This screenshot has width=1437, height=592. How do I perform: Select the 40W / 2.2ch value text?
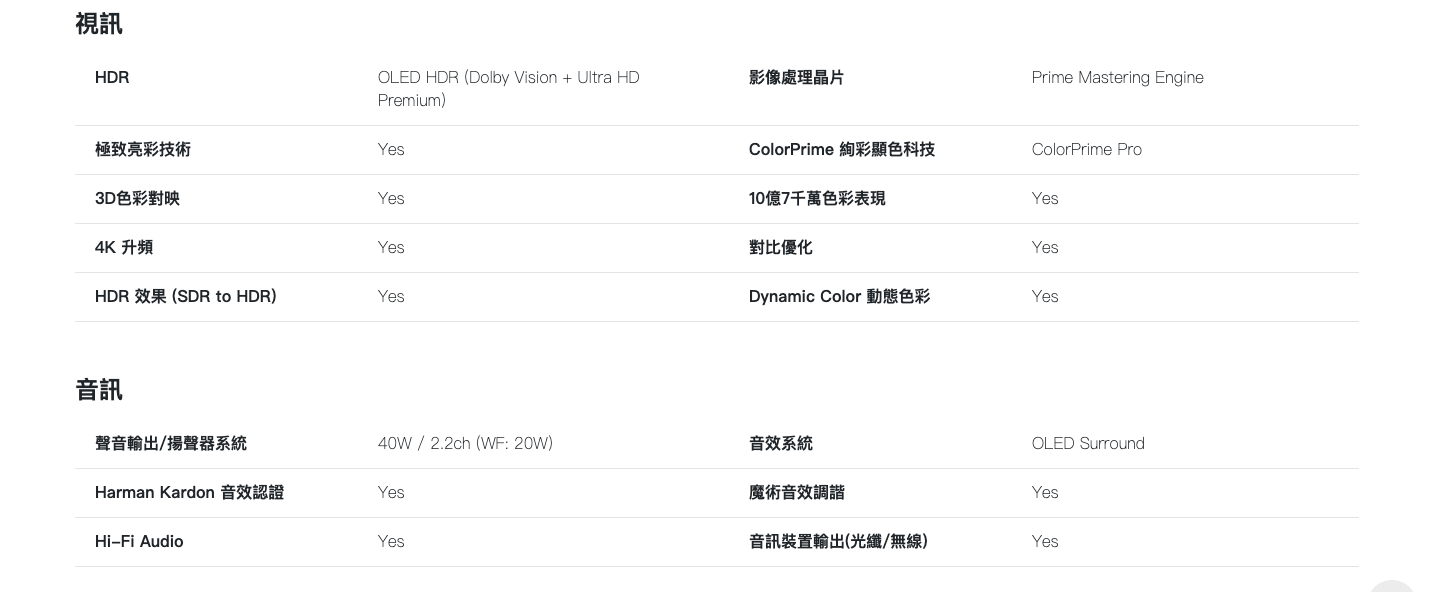(x=465, y=443)
